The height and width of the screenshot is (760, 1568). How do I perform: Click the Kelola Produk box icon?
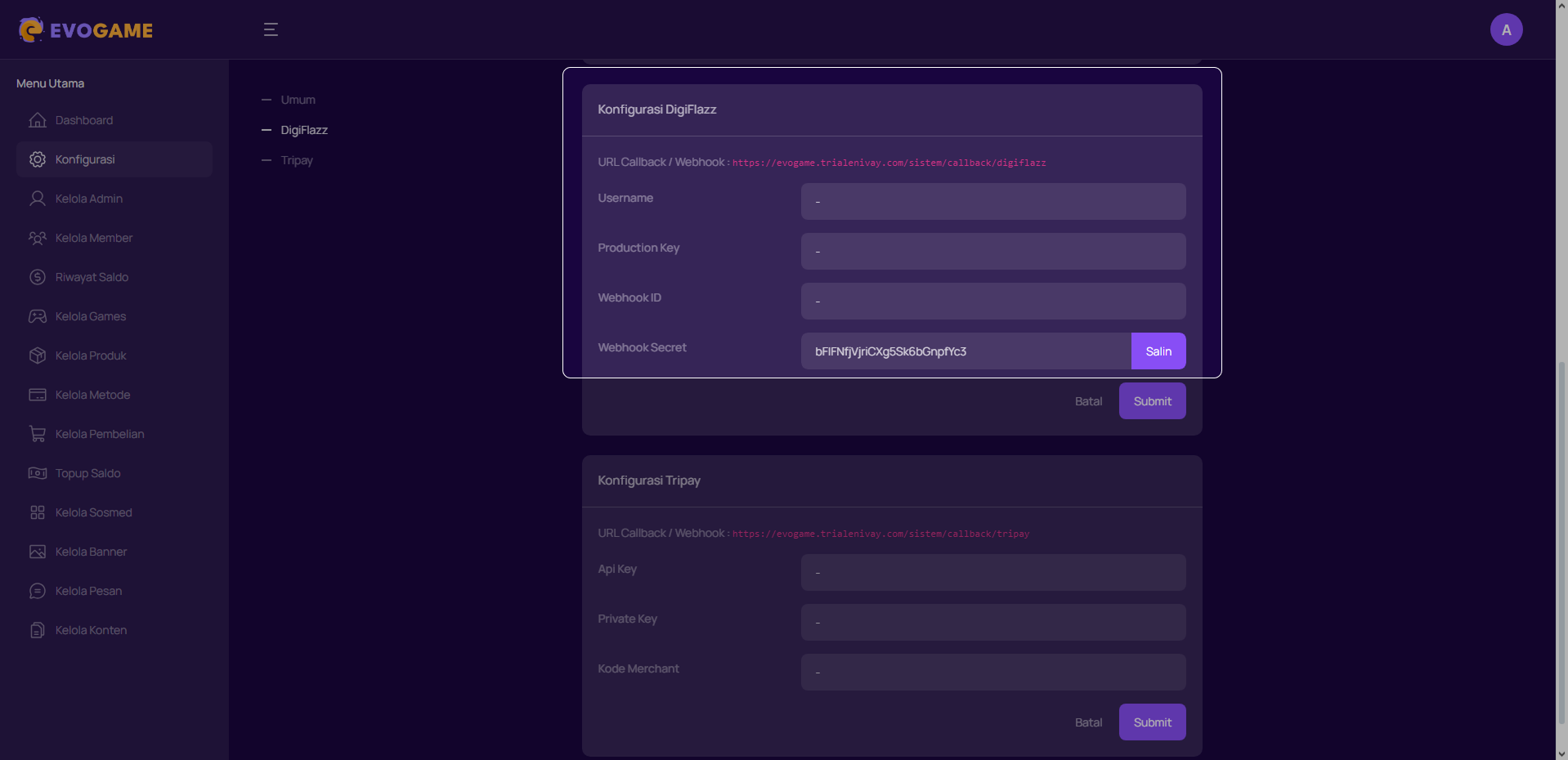click(38, 355)
